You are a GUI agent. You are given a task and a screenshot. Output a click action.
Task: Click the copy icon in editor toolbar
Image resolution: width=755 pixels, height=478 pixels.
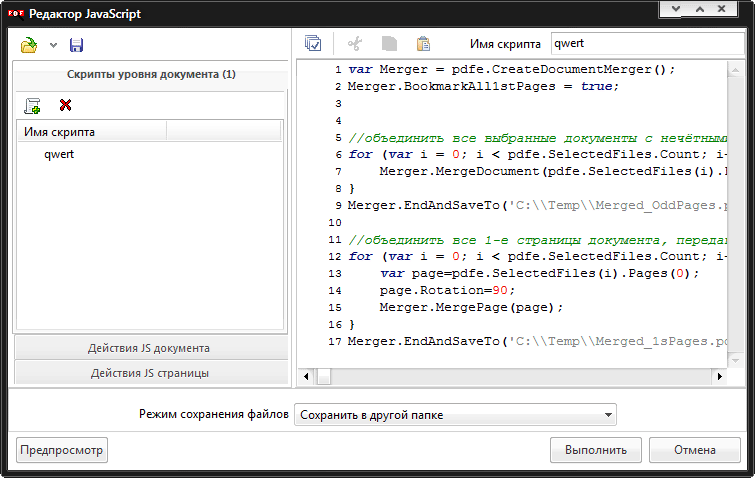click(x=389, y=44)
